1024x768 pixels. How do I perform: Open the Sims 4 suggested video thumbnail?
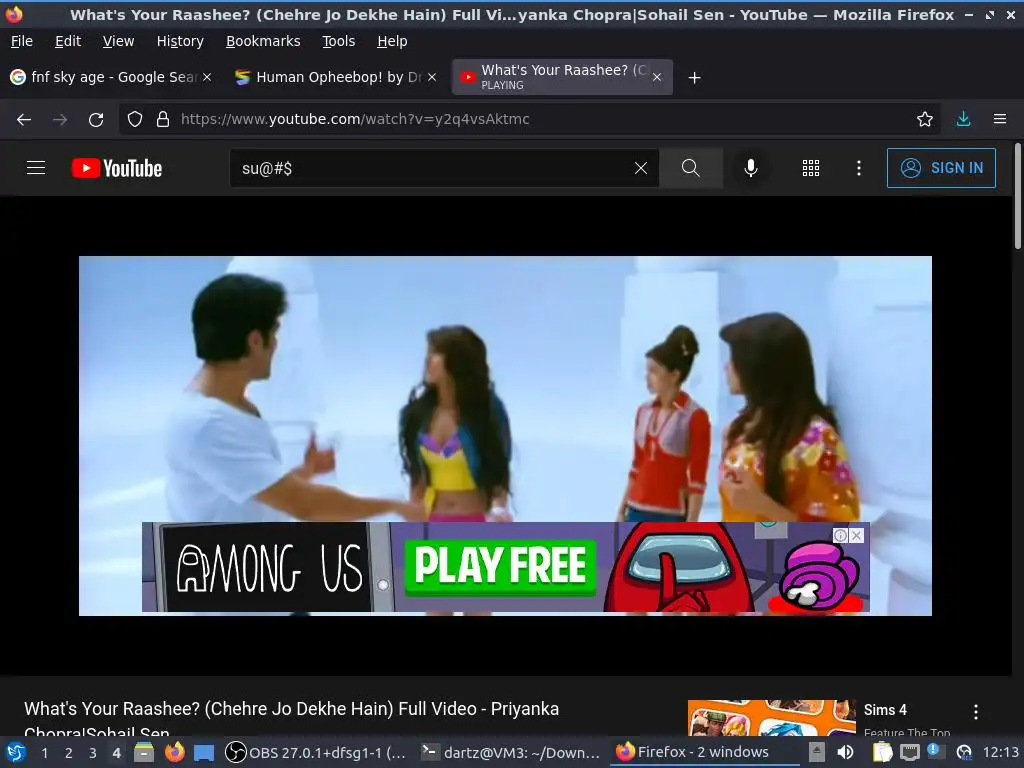tap(771, 717)
